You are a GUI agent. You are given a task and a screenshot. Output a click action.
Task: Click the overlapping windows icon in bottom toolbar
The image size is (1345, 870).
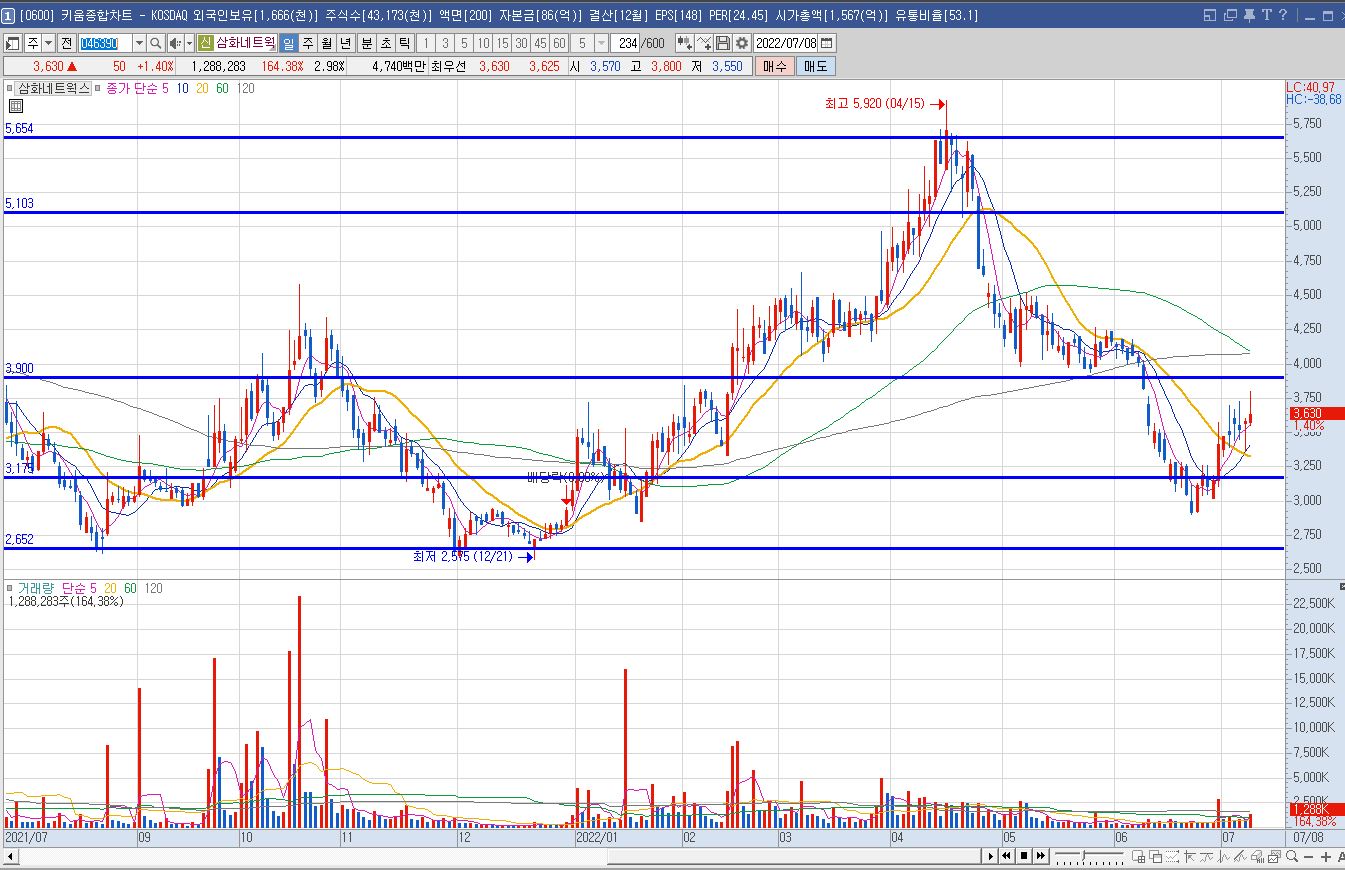[1156, 856]
